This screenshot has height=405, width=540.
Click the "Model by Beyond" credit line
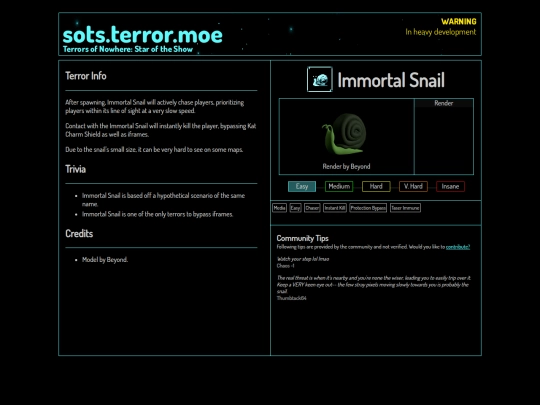[x=105, y=260]
